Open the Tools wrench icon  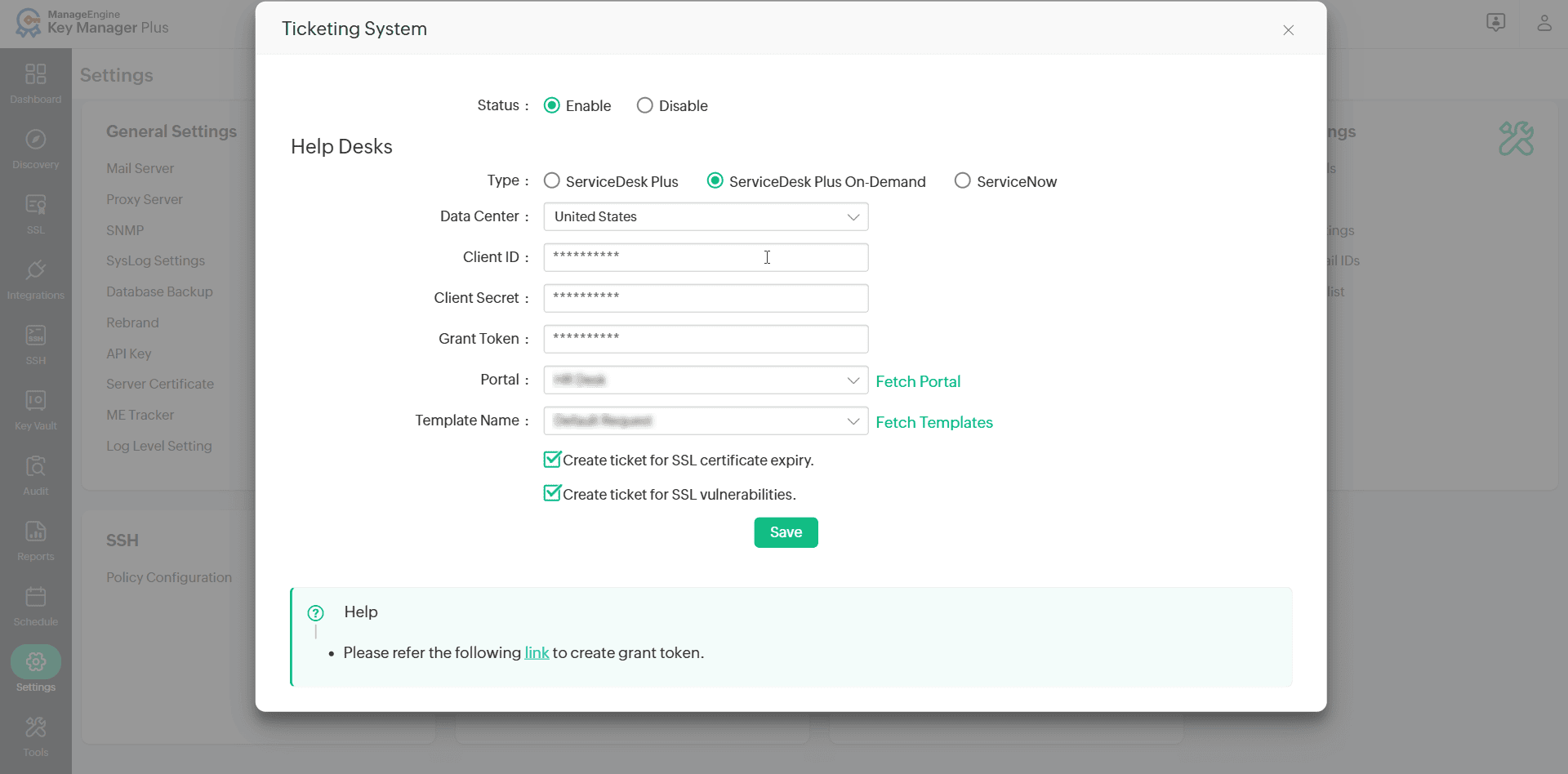[x=36, y=727]
